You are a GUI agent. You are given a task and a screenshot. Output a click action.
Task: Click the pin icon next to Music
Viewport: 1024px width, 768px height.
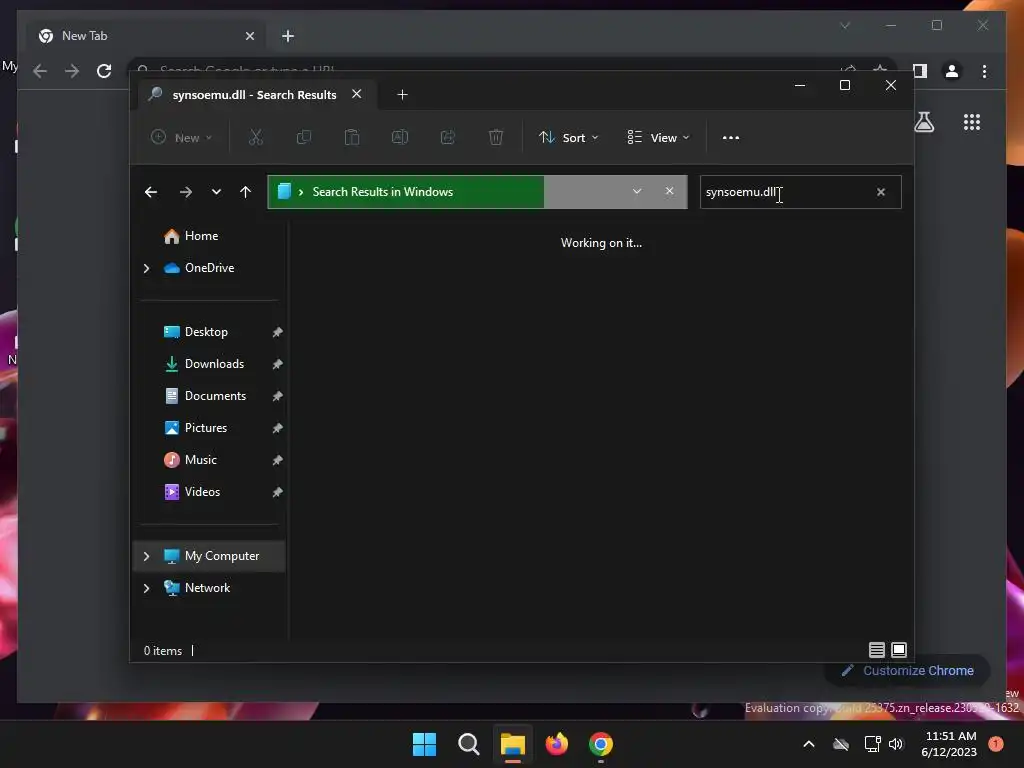pyautogui.click(x=277, y=460)
